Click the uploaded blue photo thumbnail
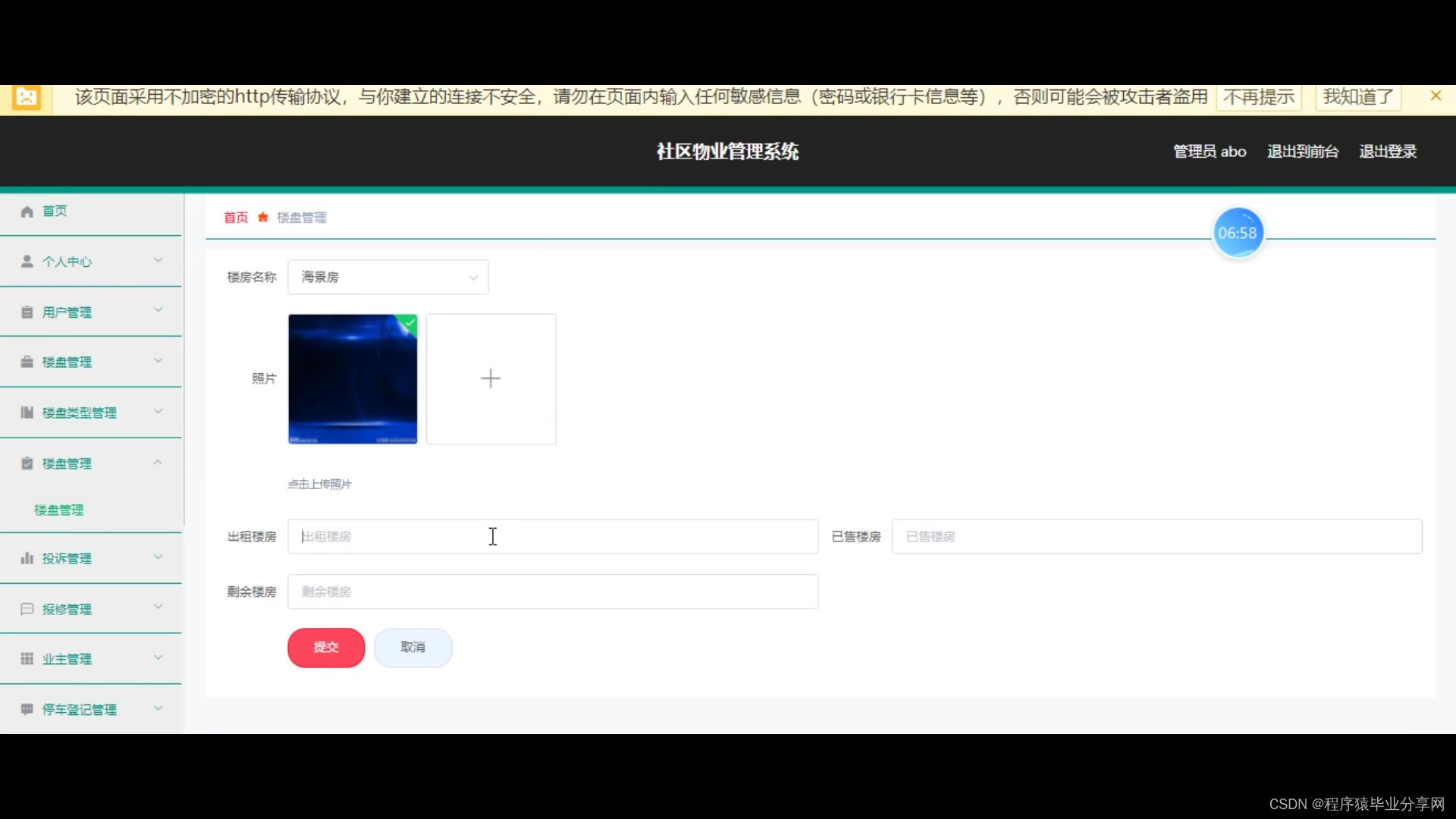Image resolution: width=1456 pixels, height=819 pixels. click(x=353, y=379)
